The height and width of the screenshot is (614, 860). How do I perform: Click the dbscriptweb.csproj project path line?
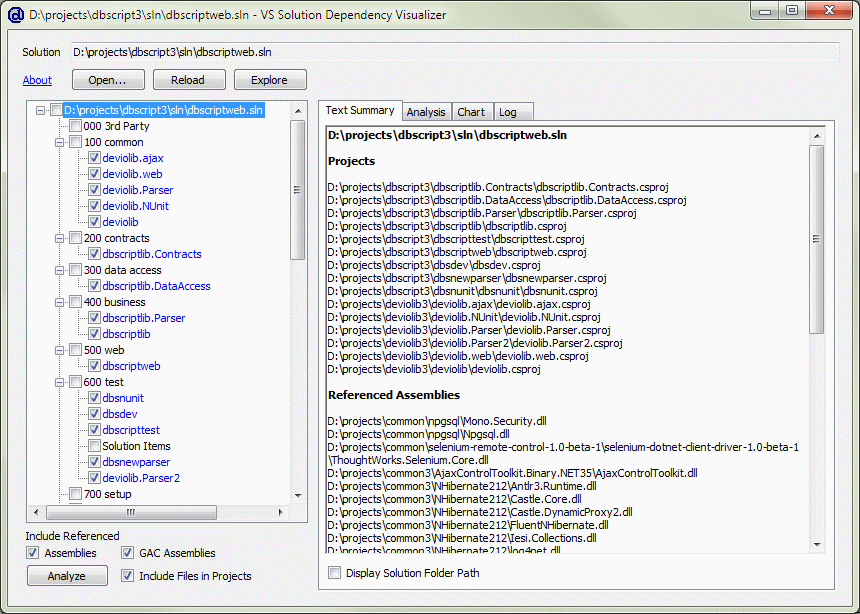457,252
